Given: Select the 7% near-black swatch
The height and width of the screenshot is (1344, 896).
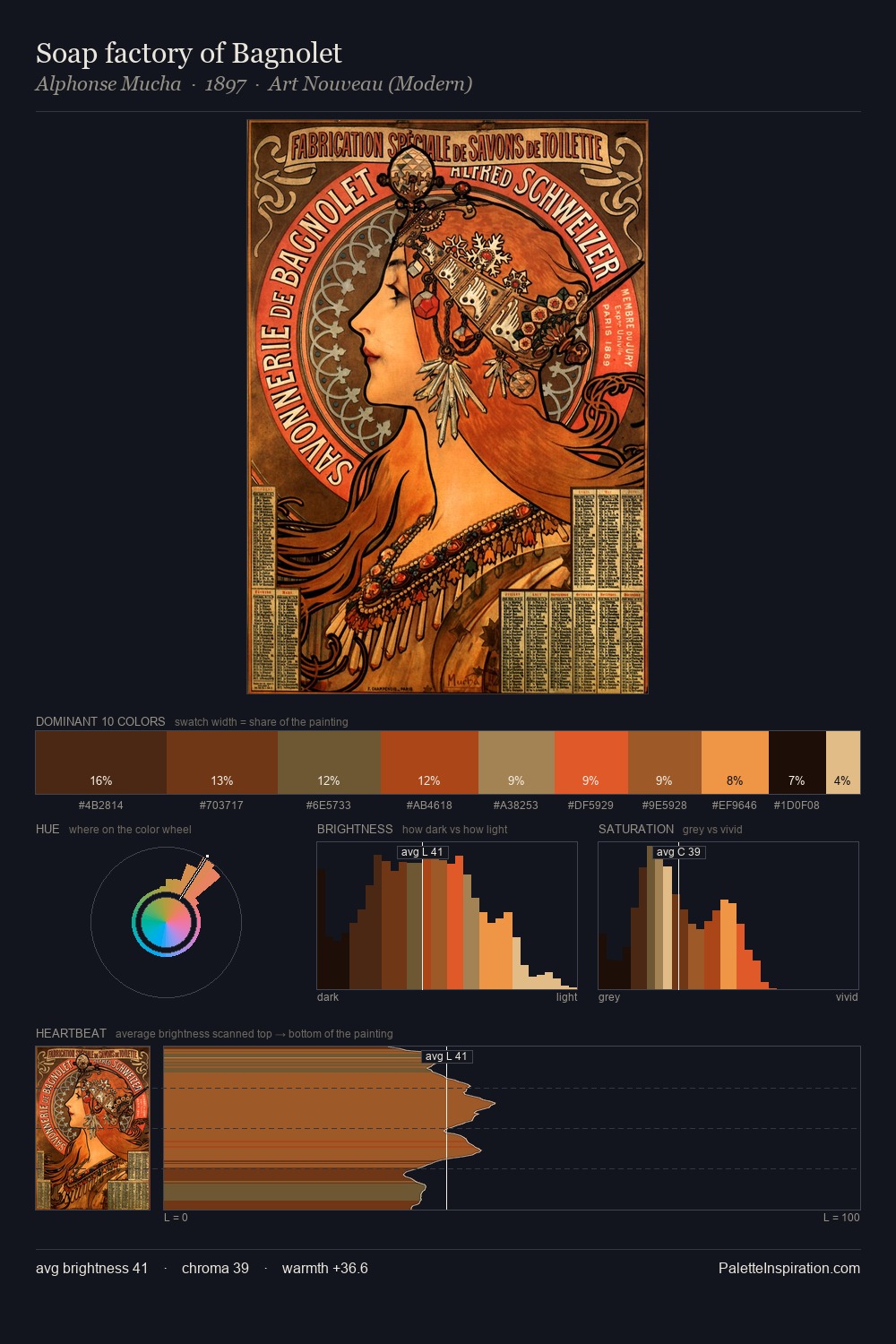Looking at the screenshot, I should pos(797,762).
